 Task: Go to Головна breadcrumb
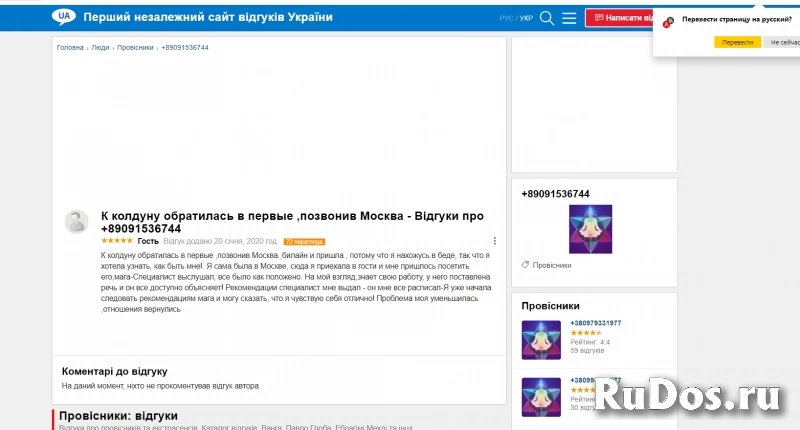point(70,47)
